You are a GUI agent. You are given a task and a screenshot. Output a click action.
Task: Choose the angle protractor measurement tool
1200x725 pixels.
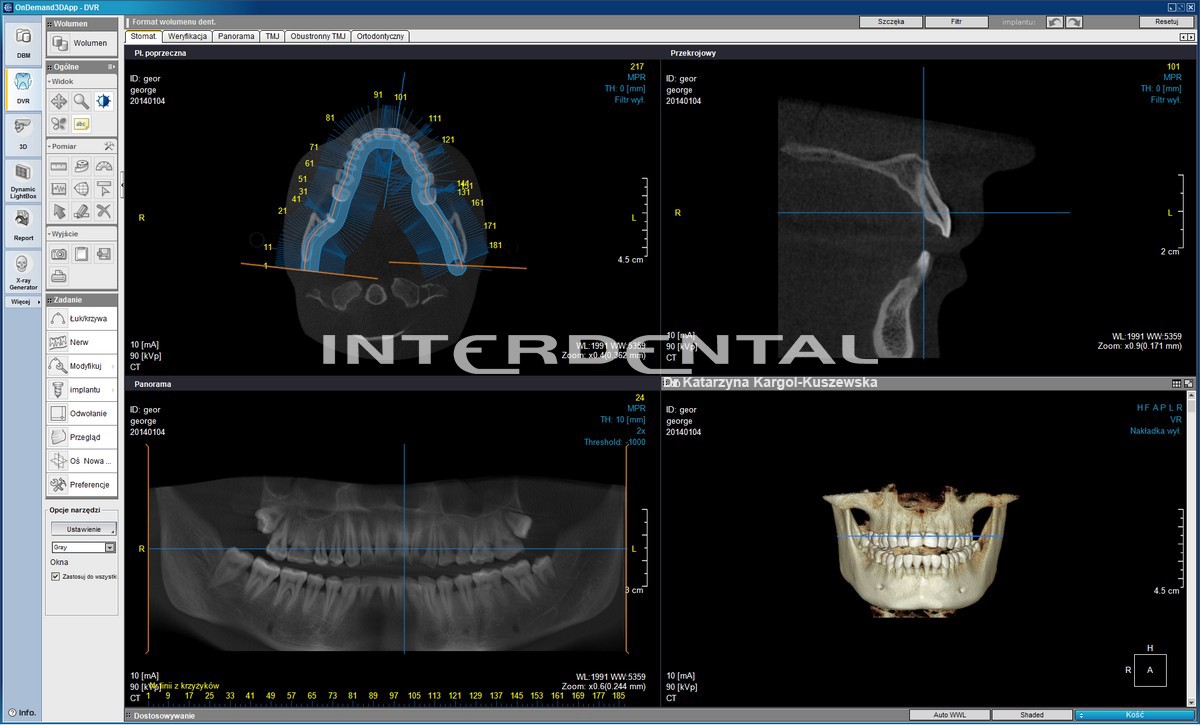point(104,165)
